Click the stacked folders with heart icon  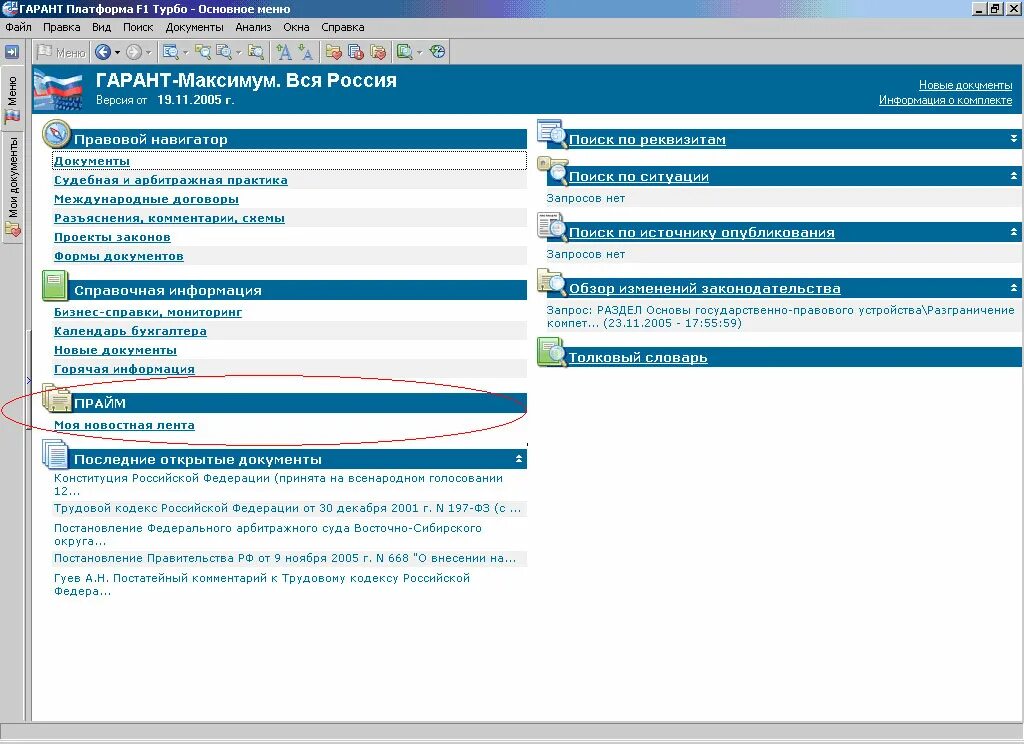(x=377, y=52)
